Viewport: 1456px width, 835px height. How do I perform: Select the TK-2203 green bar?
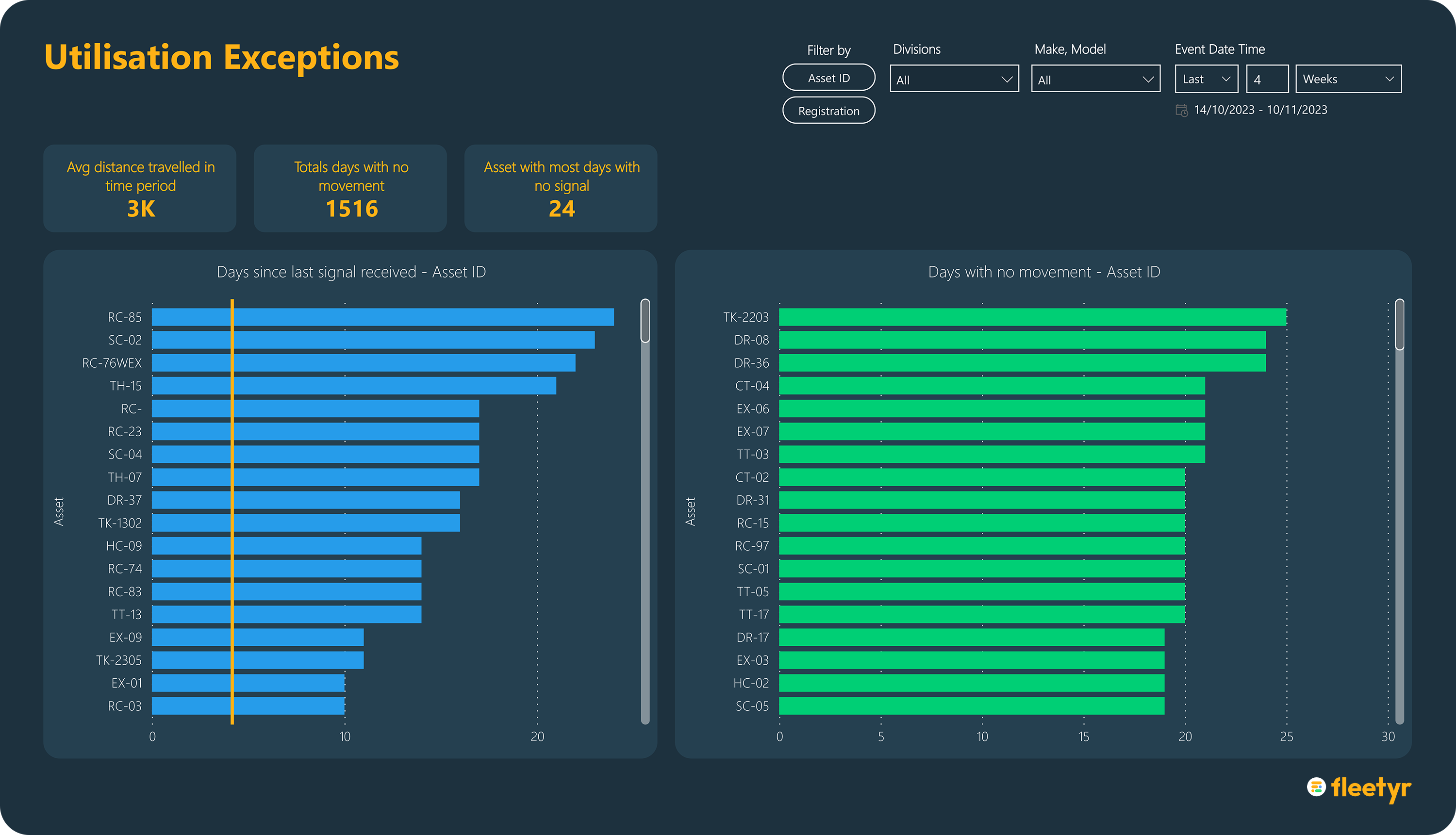pyautogui.click(x=1033, y=317)
